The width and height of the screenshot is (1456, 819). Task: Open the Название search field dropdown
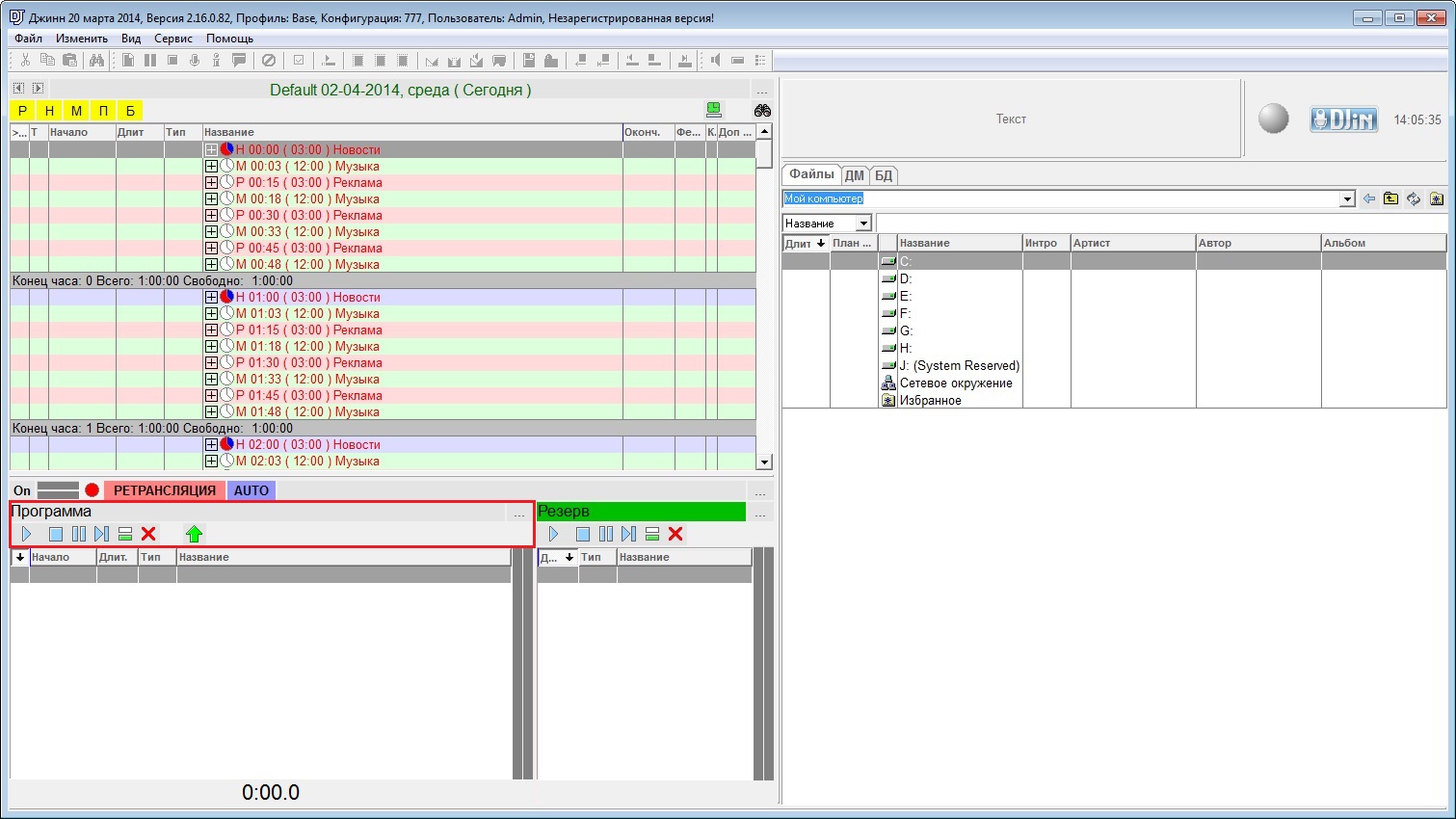tap(863, 224)
